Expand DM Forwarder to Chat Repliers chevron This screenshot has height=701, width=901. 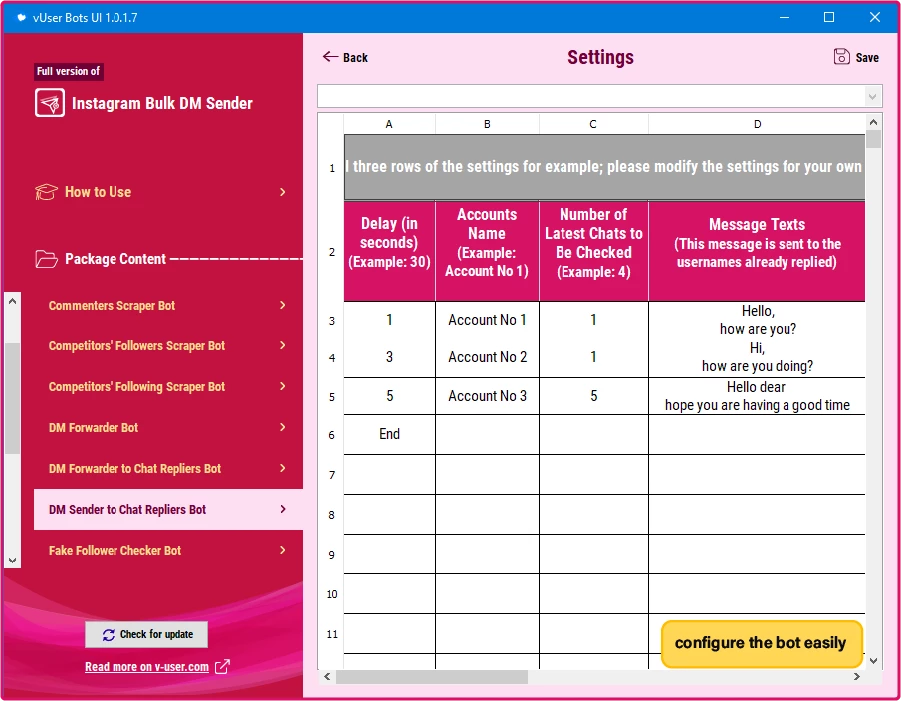point(283,468)
